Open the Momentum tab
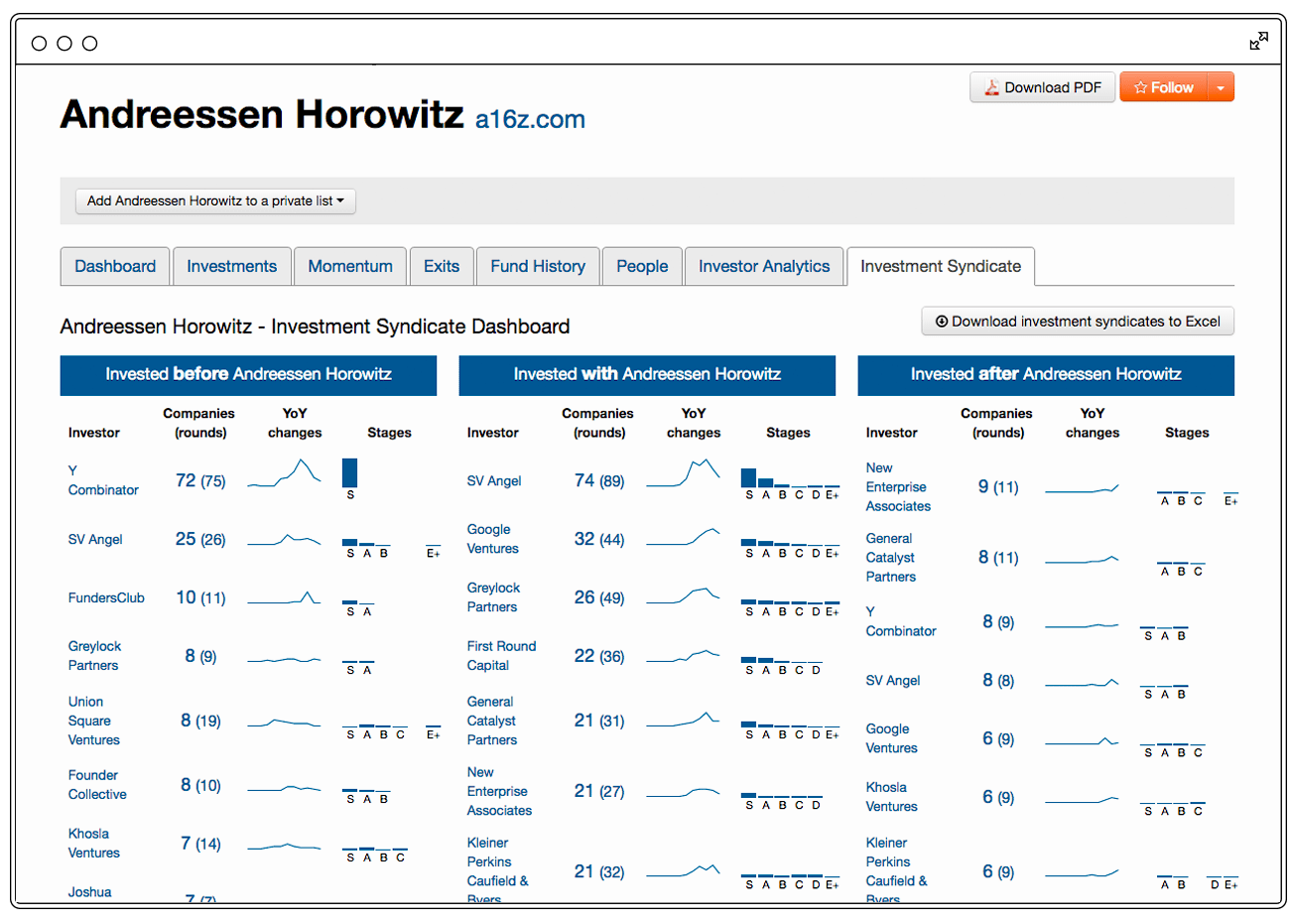The height and width of the screenshot is (924, 1290). click(350, 266)
